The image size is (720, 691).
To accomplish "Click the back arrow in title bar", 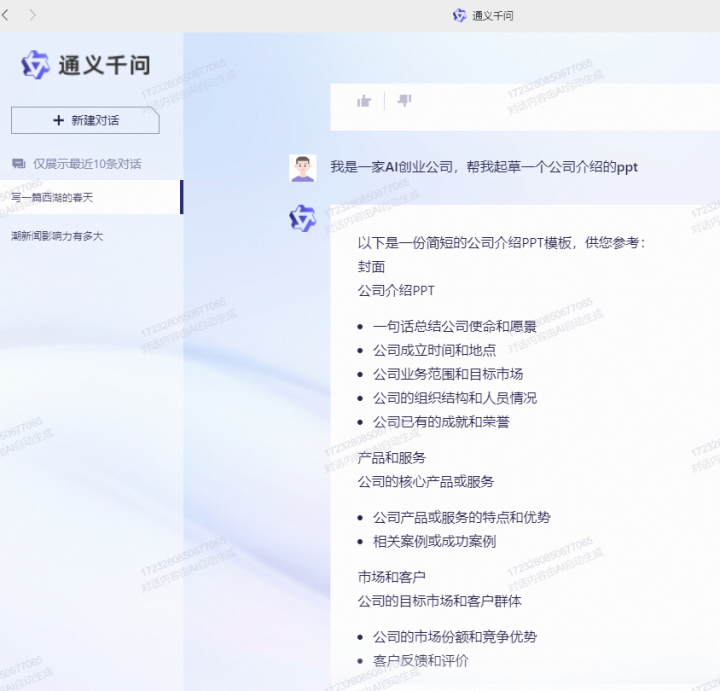I will 7,15.
